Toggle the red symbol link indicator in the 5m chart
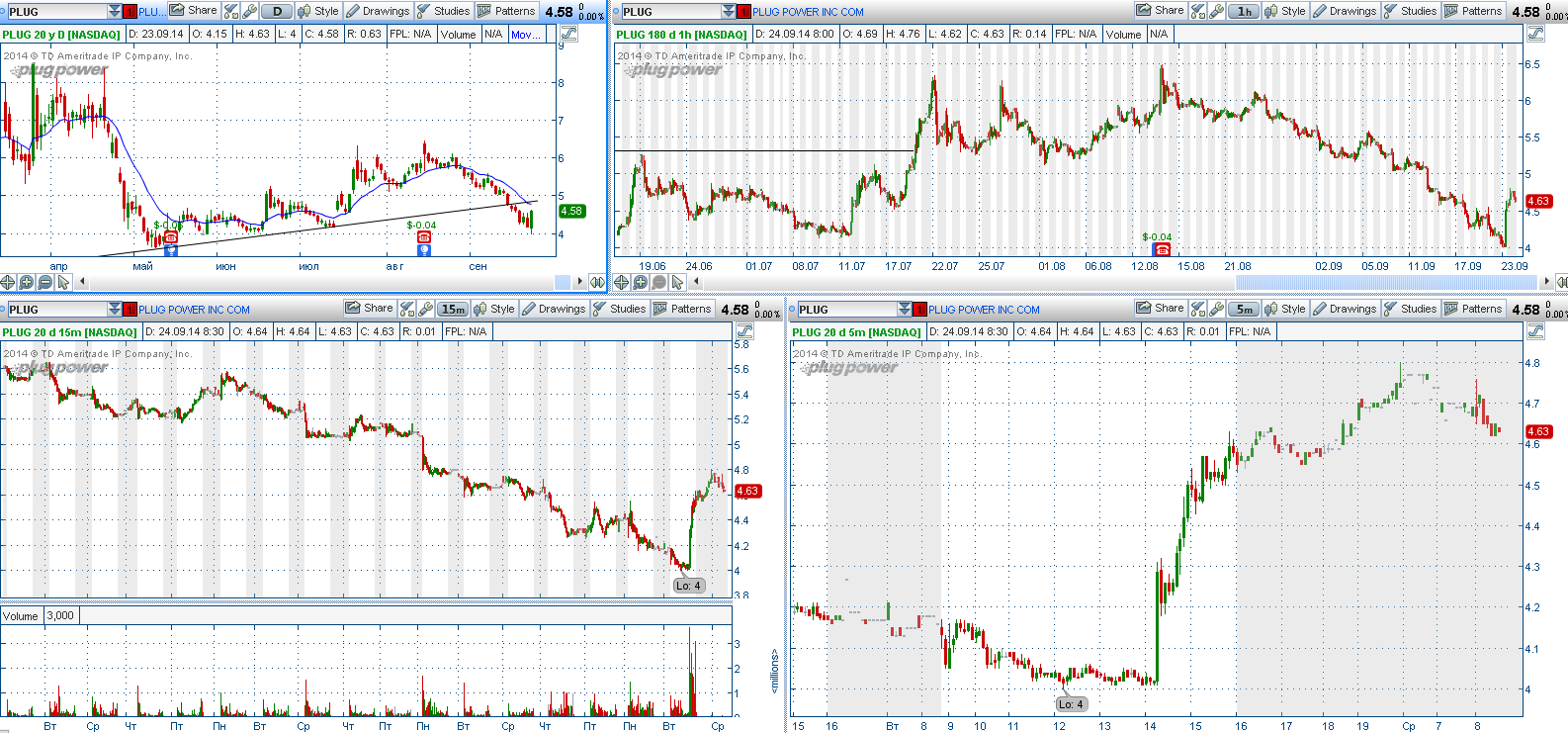This screenshot has width=1568, height=733. (x=919, y=309)
